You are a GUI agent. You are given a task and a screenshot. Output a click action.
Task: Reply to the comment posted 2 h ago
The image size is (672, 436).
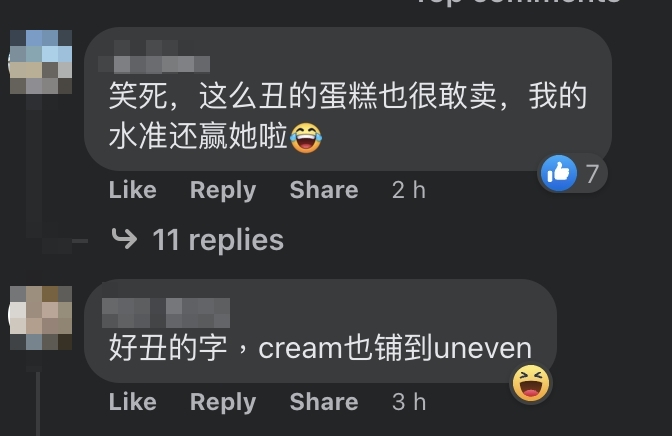point(223,190)
